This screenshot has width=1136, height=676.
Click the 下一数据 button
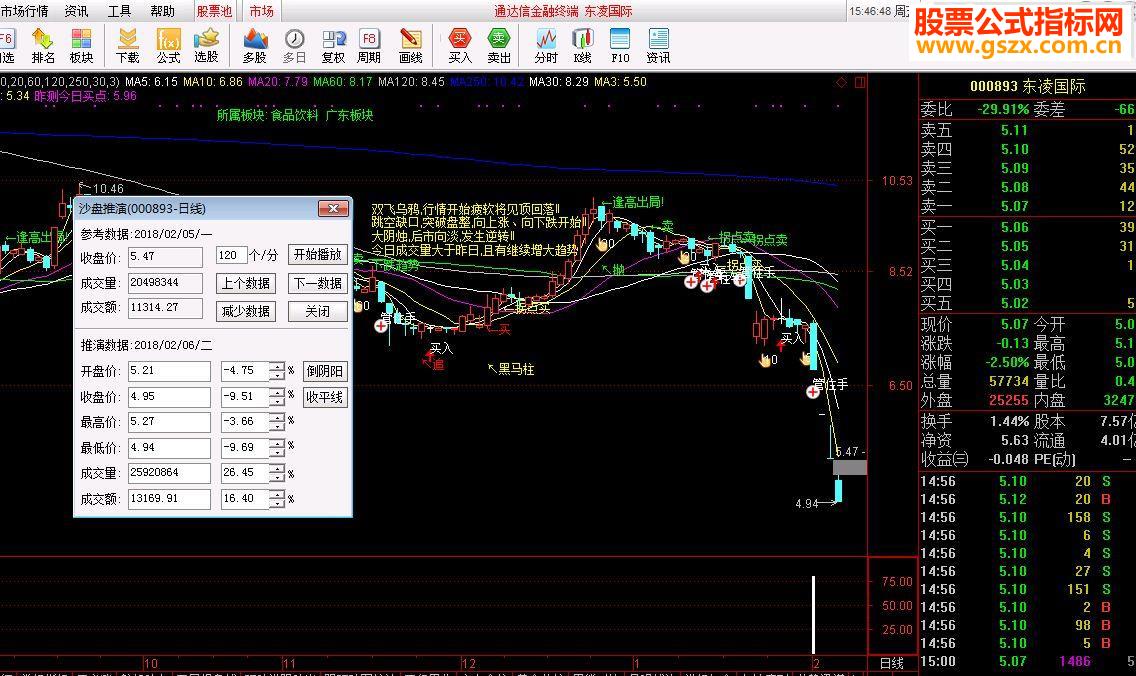(x=317, y=283)
